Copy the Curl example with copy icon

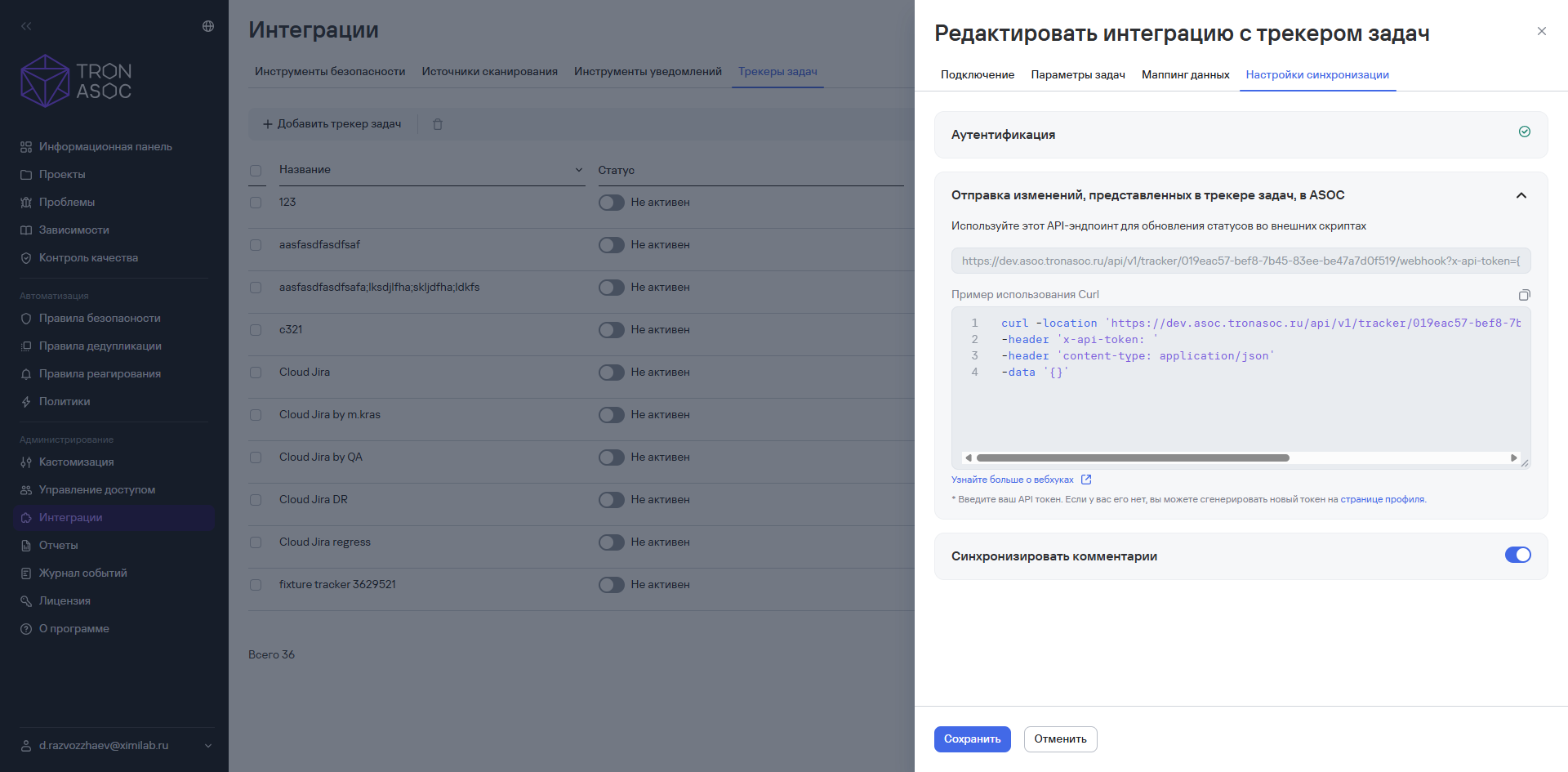[1524, 295]
